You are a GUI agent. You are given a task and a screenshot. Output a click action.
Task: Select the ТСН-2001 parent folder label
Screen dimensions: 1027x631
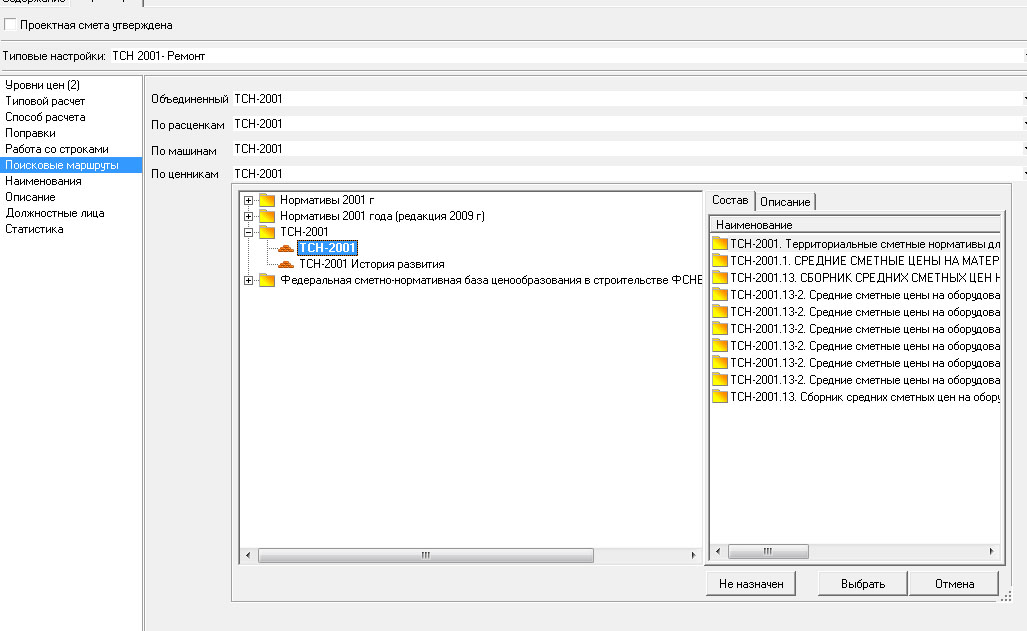304,232
